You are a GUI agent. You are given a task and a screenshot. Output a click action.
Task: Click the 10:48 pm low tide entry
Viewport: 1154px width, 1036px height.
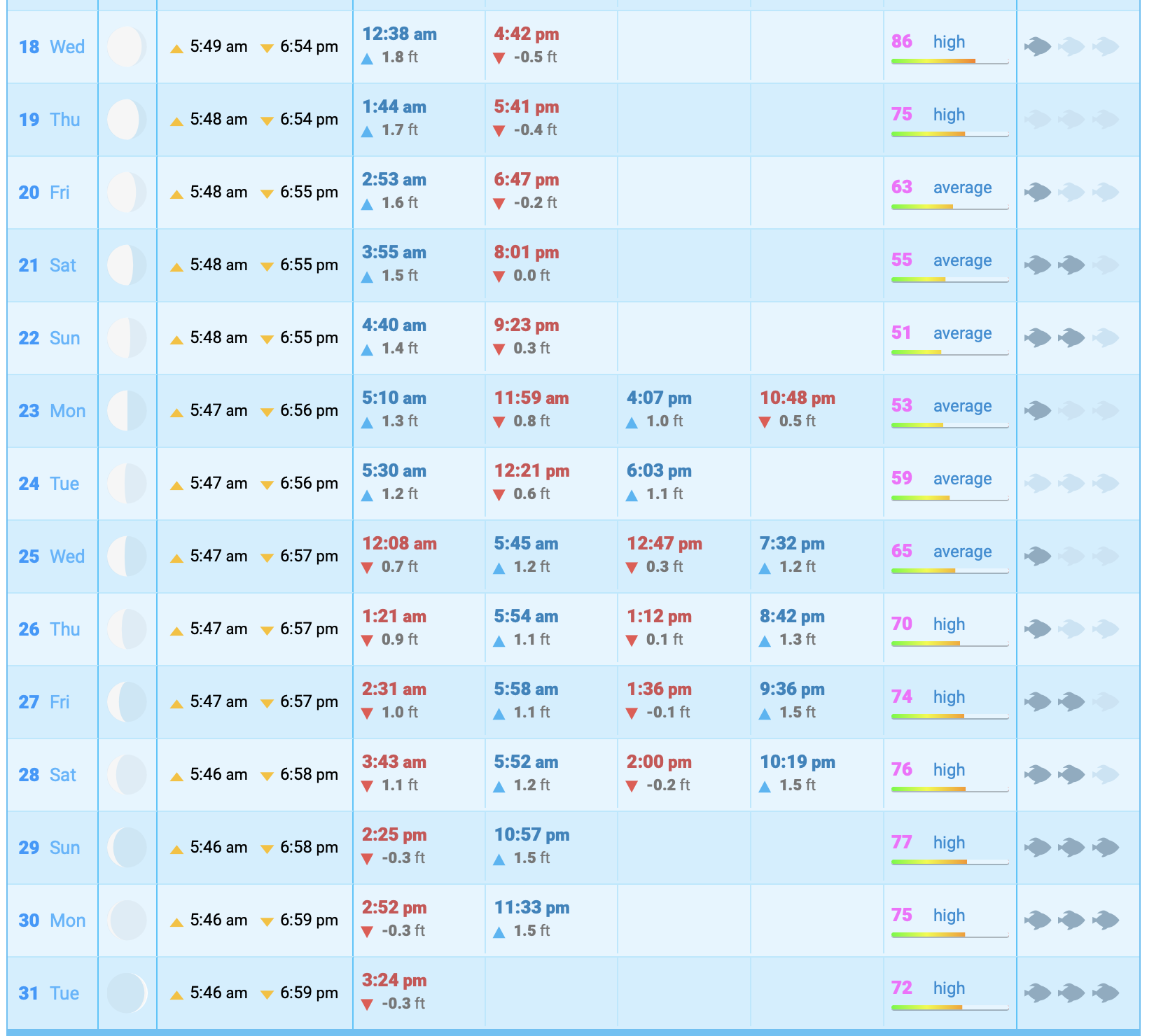pyautogui.click(x=798, y=398)
